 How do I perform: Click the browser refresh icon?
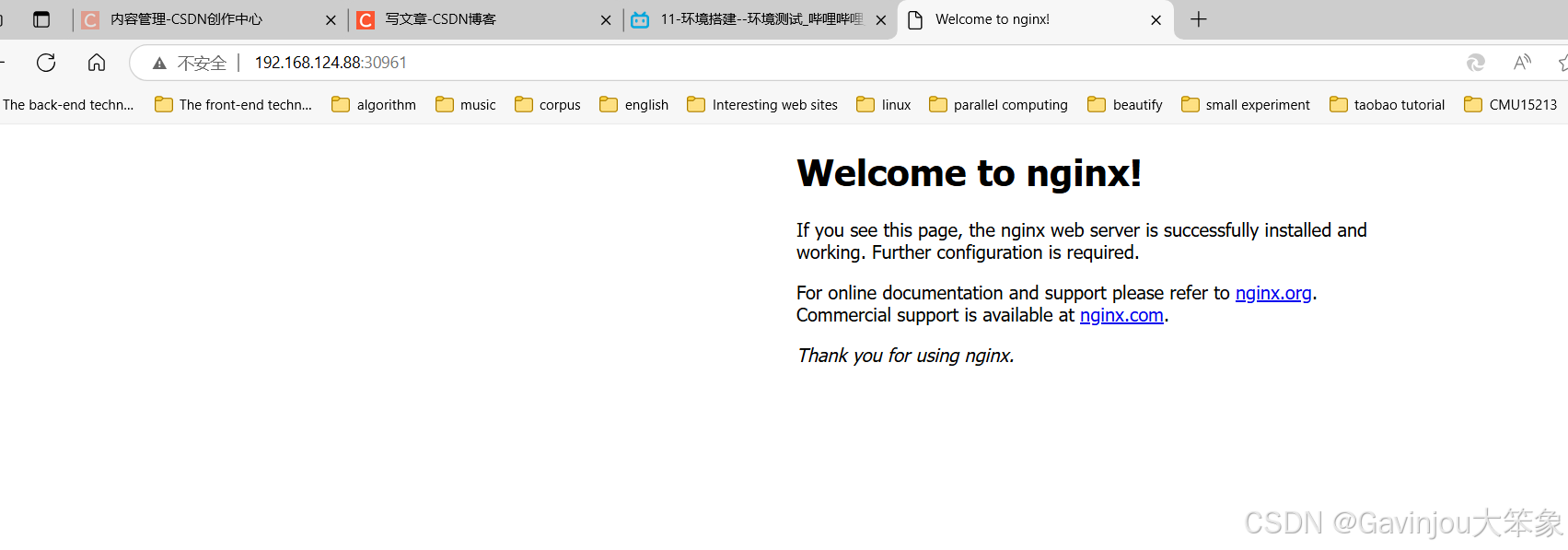46,63
